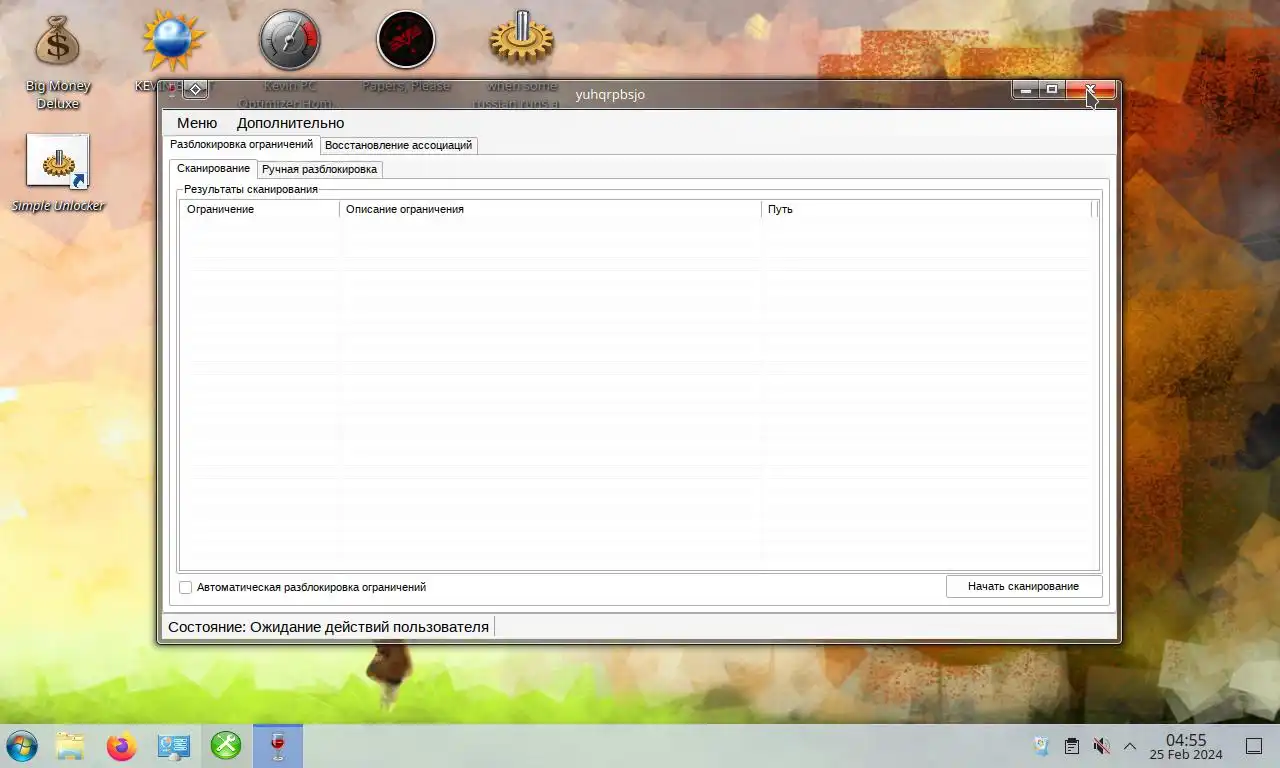
Task: Click the Путь column header
Action: pyautogui.click(x=926, y=209)
